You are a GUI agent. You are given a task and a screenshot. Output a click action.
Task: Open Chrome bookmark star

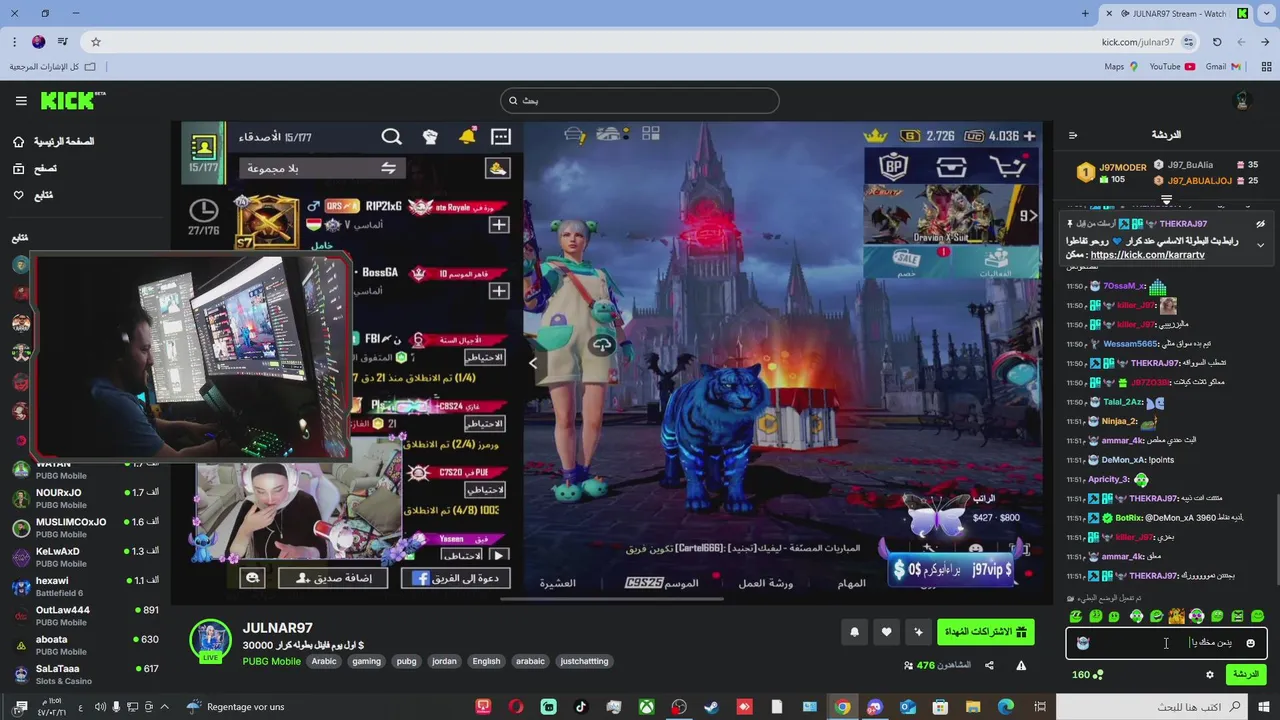pyautogui.click(x=96, y=42)
